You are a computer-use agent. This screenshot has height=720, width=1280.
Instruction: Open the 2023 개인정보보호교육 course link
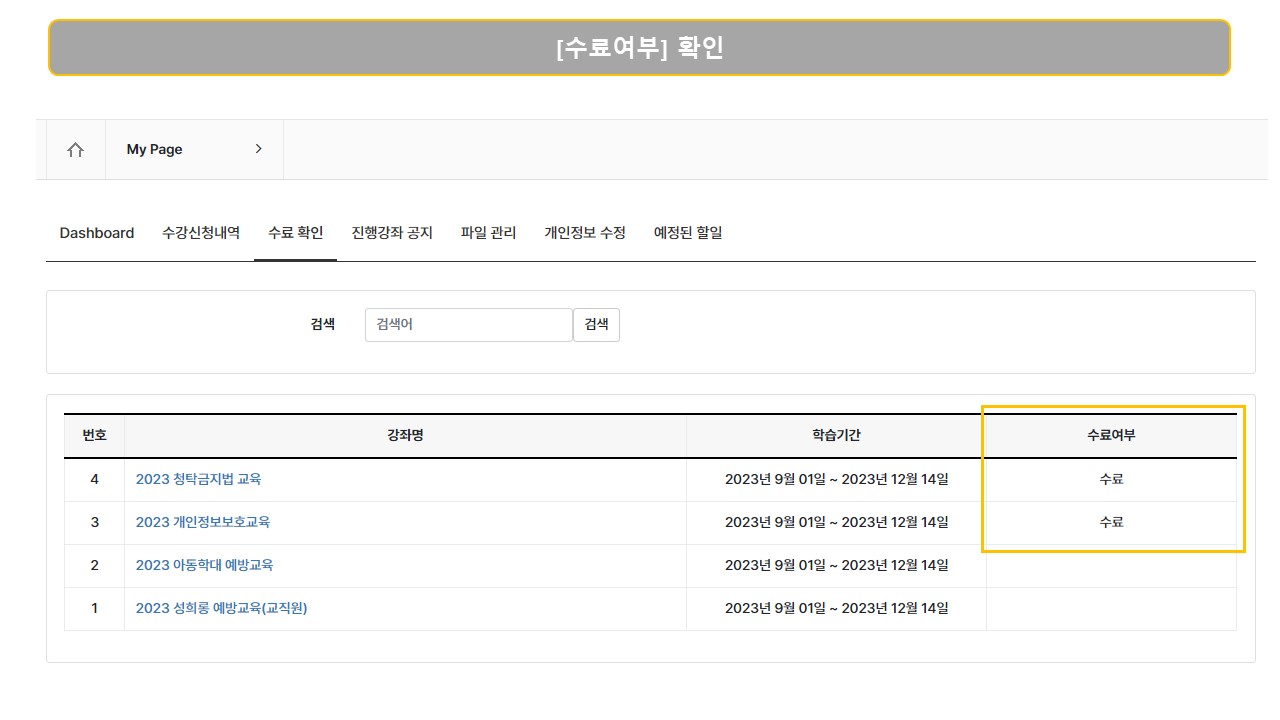(x=203, y=522)
